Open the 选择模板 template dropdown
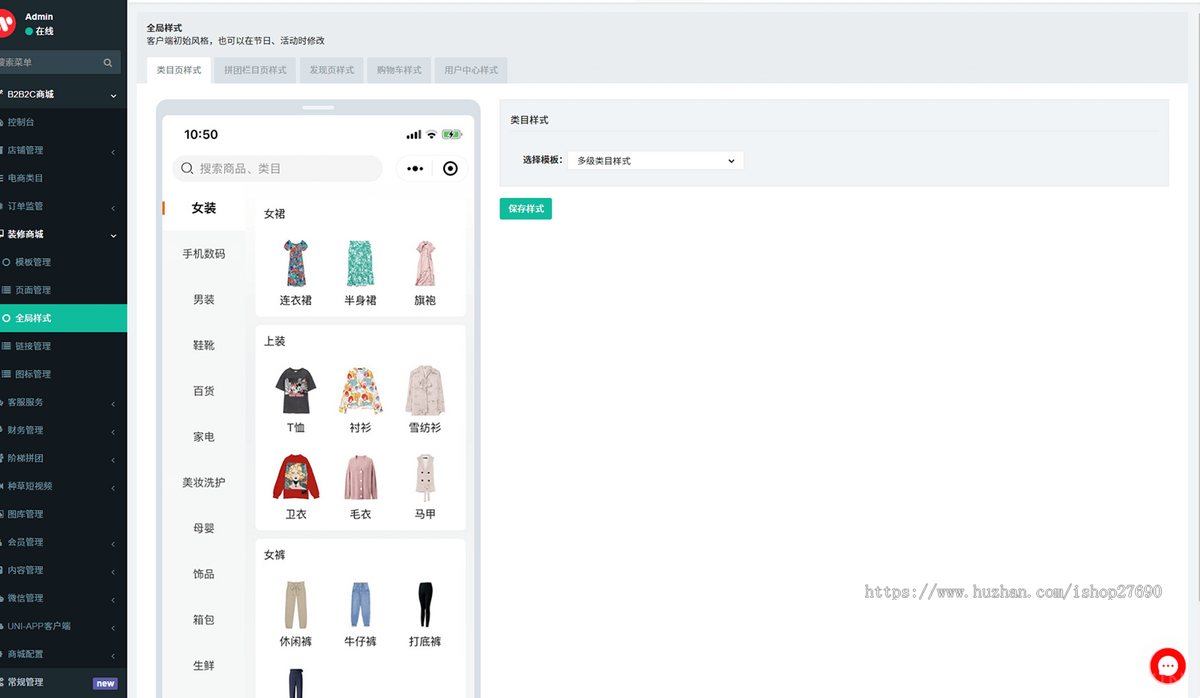 tap(655, 160)
